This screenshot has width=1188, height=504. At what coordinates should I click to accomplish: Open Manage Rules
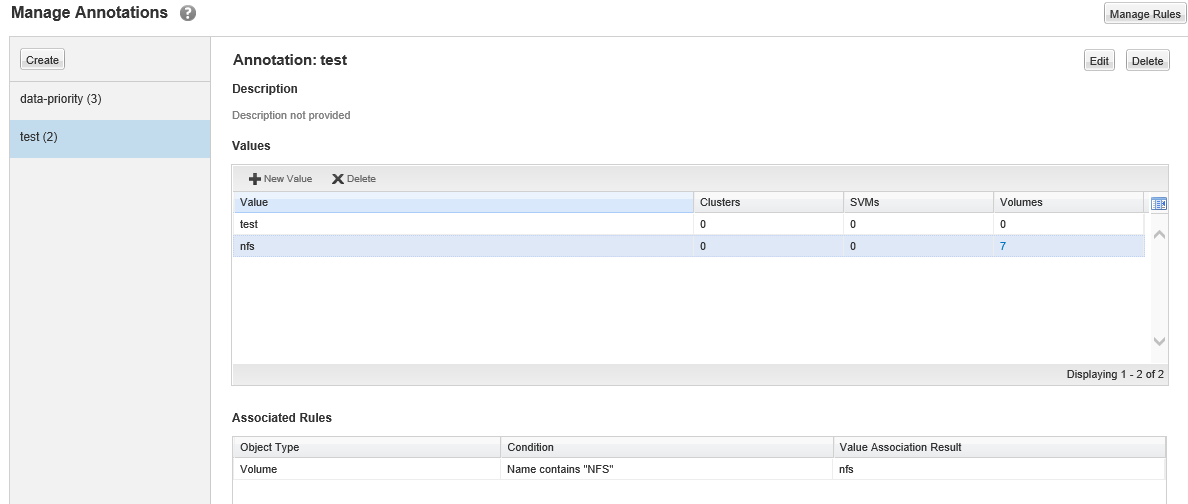(x=1144, y=13)
